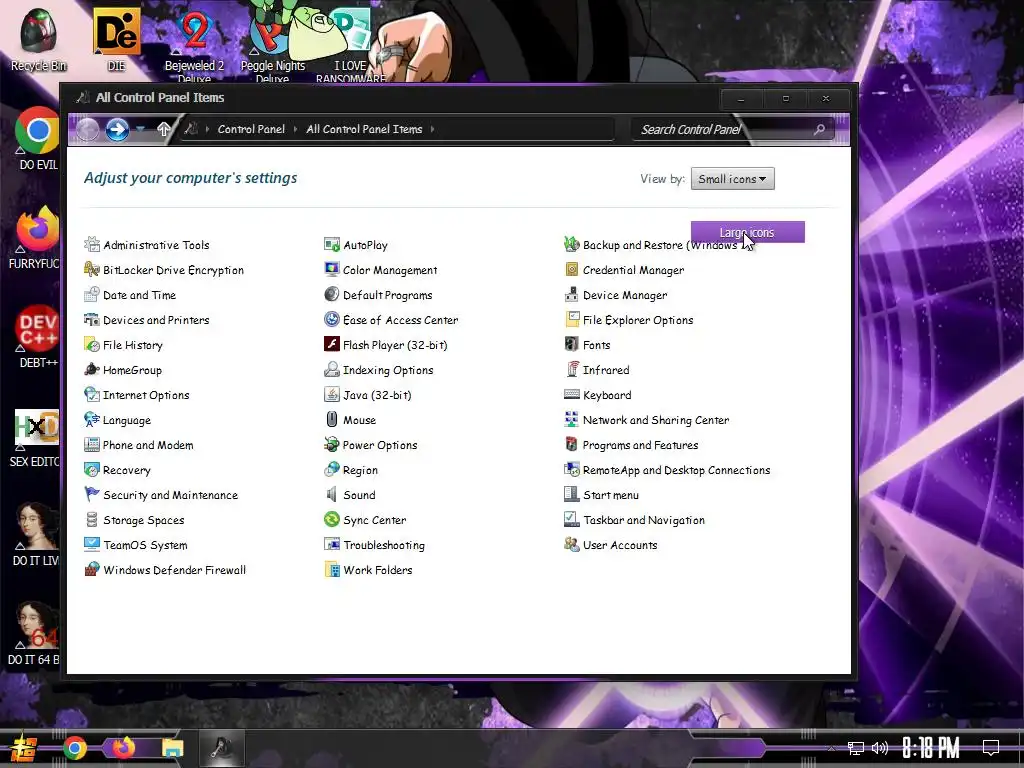
Task: Click Network and Sharing Center icon
Action: point(571,420)
